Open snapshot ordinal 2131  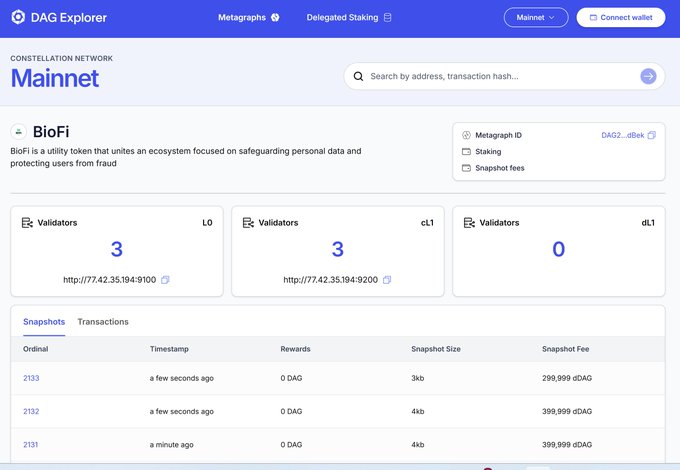point(30,444)
